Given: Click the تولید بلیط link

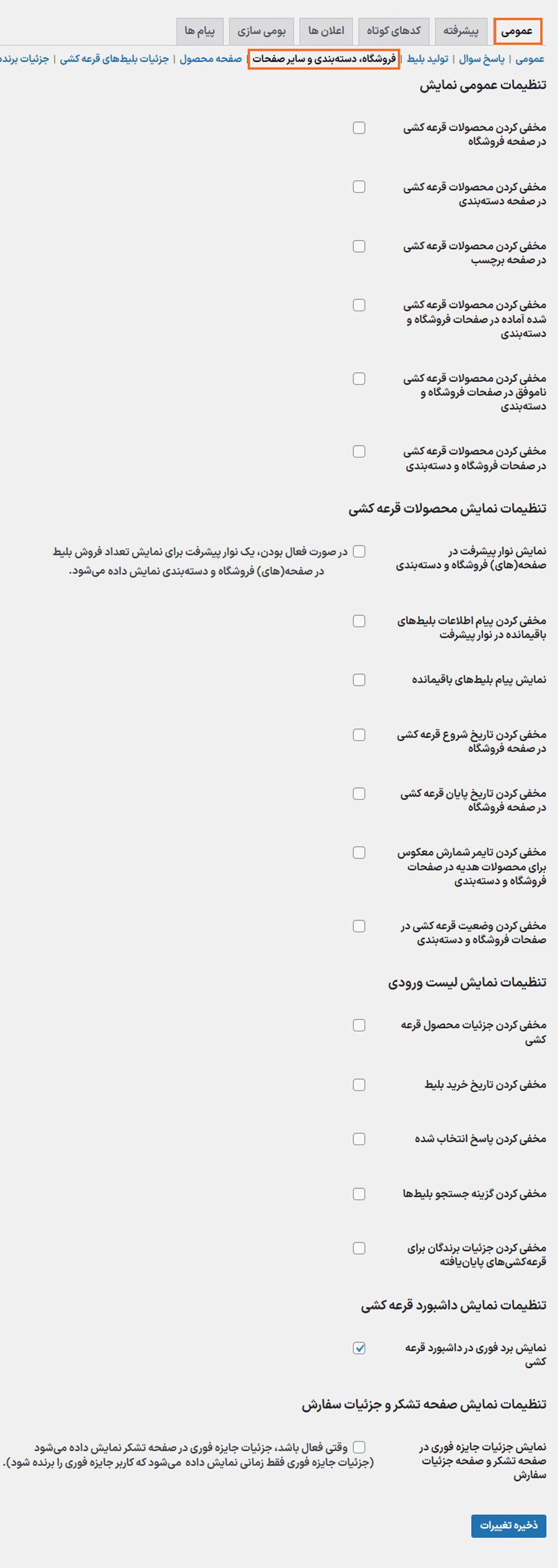Looking at the screenshot, I should pyautogui.click(x=428, y=59).
